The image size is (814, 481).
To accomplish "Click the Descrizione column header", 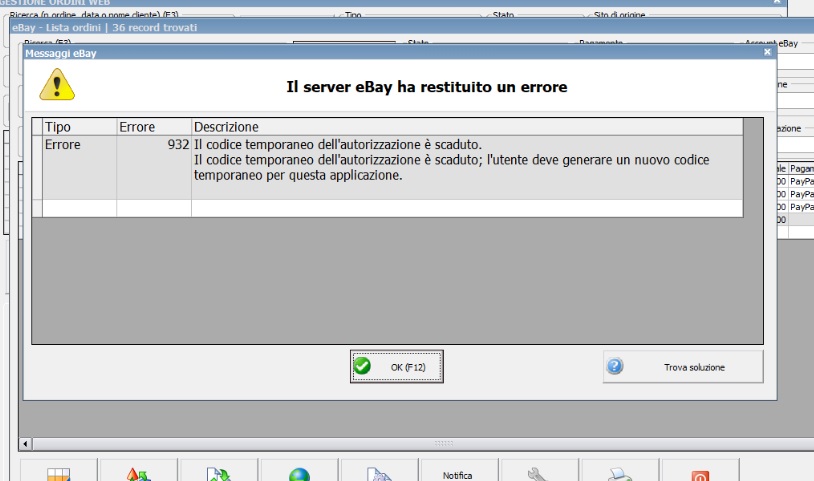I will pyautogui.click(x=467, y=127).
